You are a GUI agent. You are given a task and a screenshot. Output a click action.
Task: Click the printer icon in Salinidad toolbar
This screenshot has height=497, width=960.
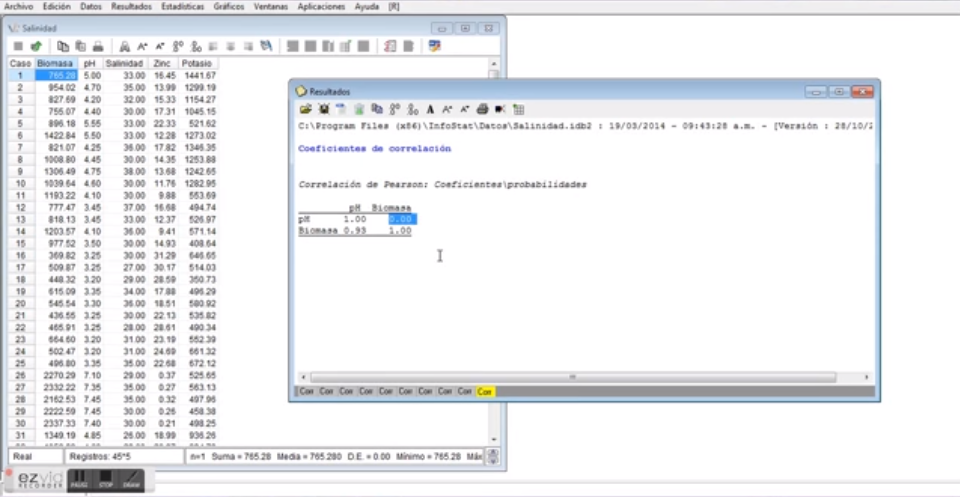click(x=98, y=46)
